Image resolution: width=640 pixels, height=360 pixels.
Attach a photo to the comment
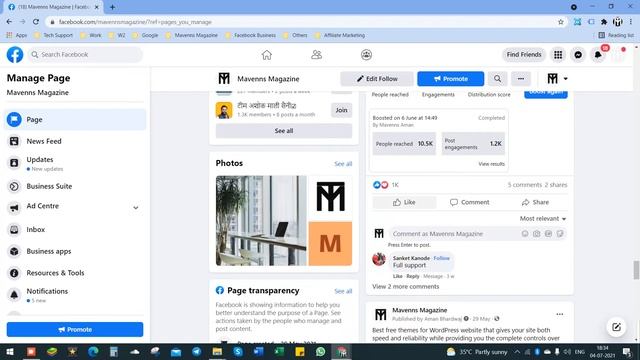click(537, 234)
